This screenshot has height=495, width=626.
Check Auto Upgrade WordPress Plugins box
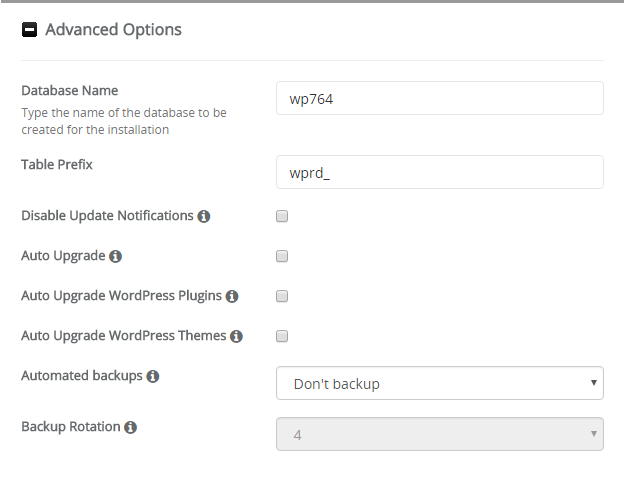point(282,296)
